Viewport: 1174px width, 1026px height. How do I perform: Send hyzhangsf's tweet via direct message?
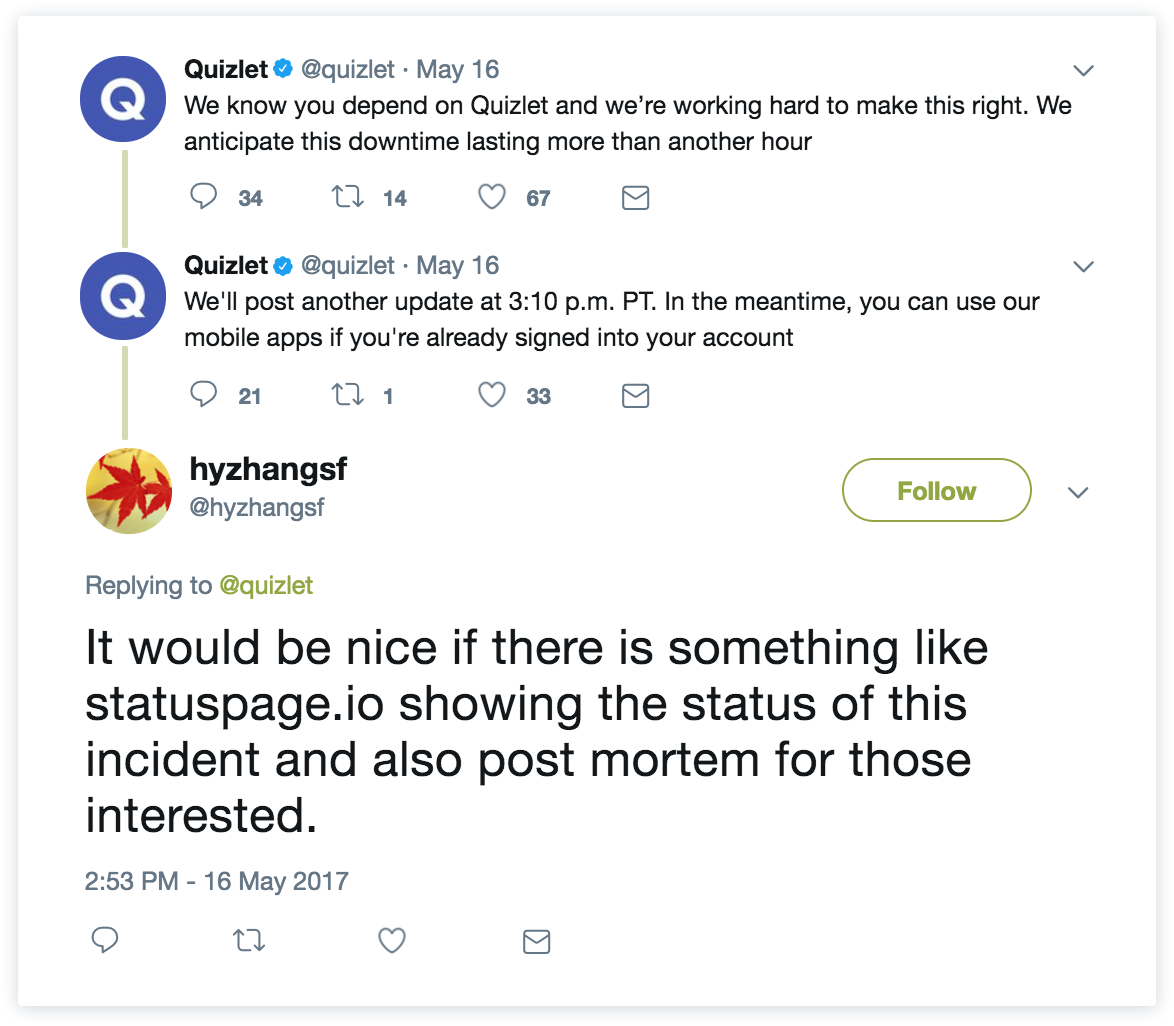(537, 941)
